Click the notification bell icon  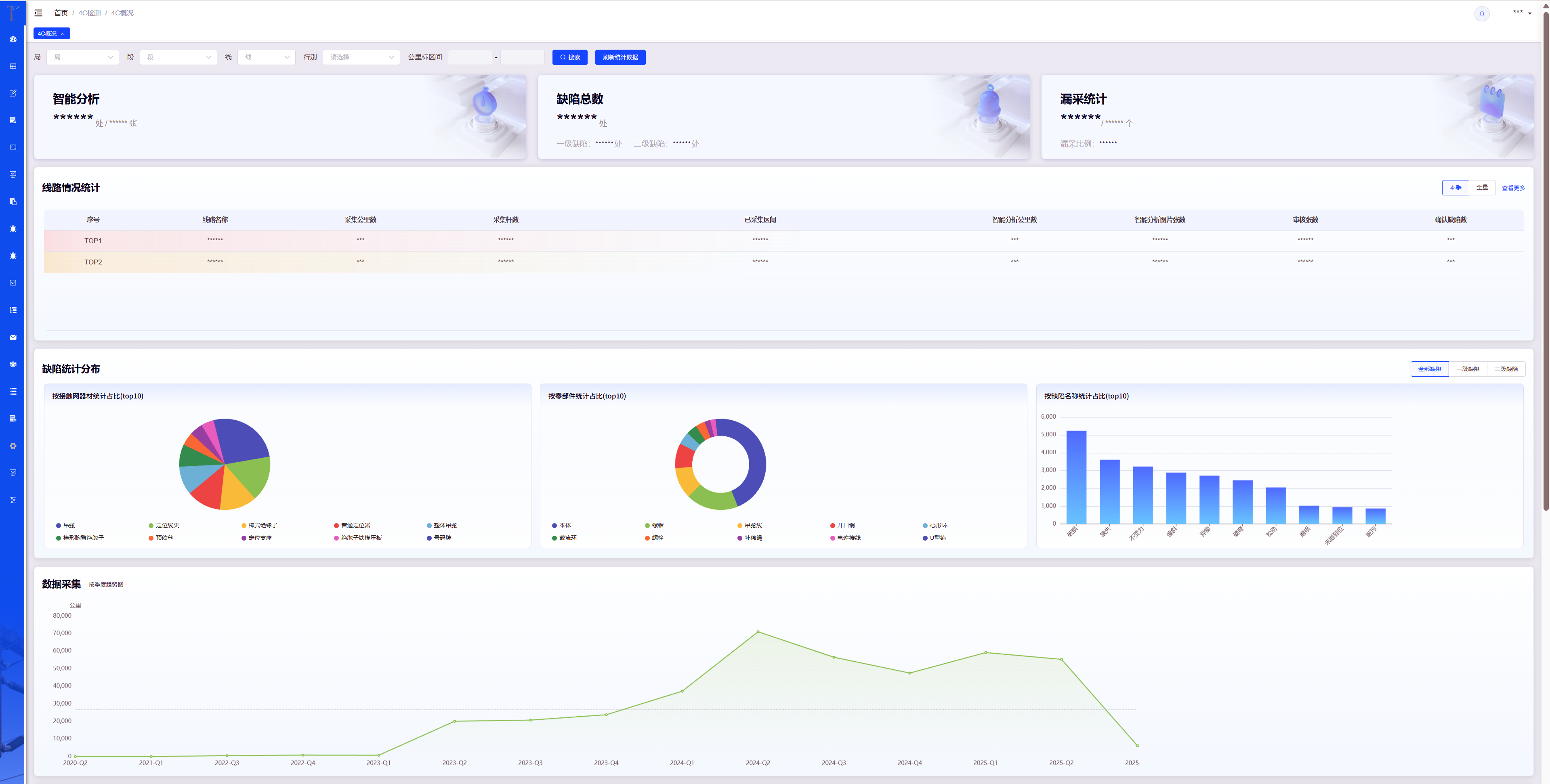(1481, 13)
